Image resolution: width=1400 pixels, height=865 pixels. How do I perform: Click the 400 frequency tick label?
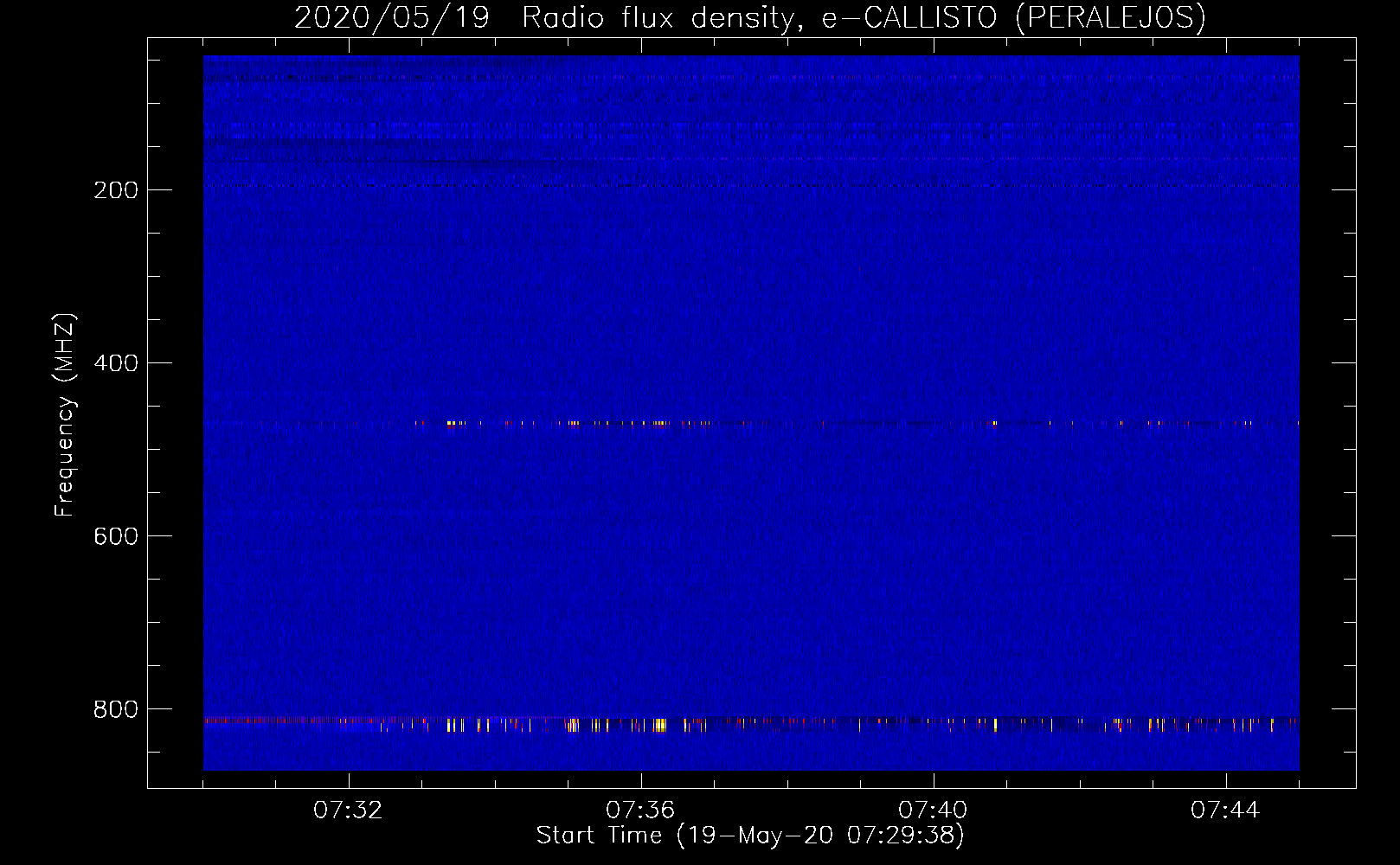(116, 363)
